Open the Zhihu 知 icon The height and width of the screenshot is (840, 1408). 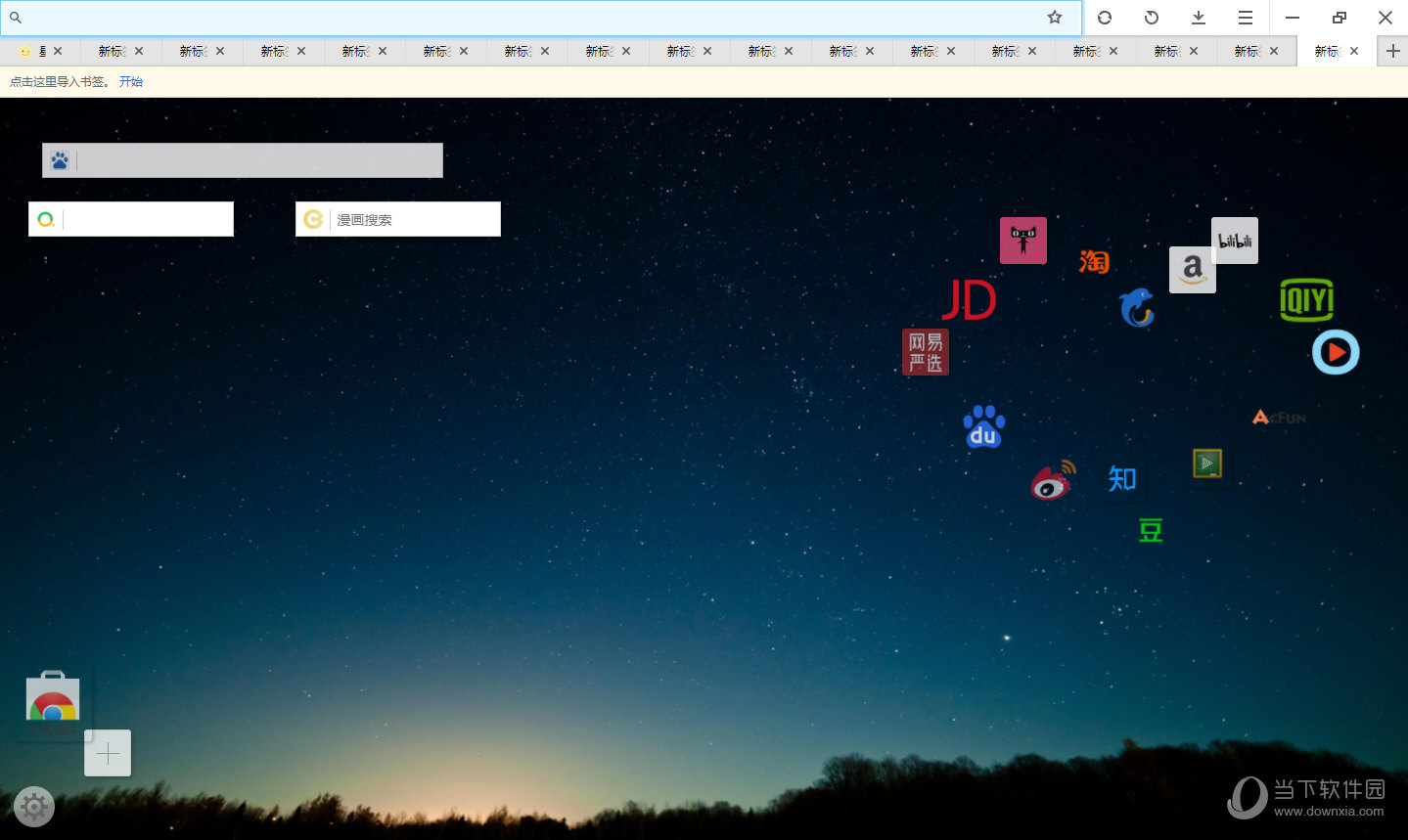pos(1121,479)
